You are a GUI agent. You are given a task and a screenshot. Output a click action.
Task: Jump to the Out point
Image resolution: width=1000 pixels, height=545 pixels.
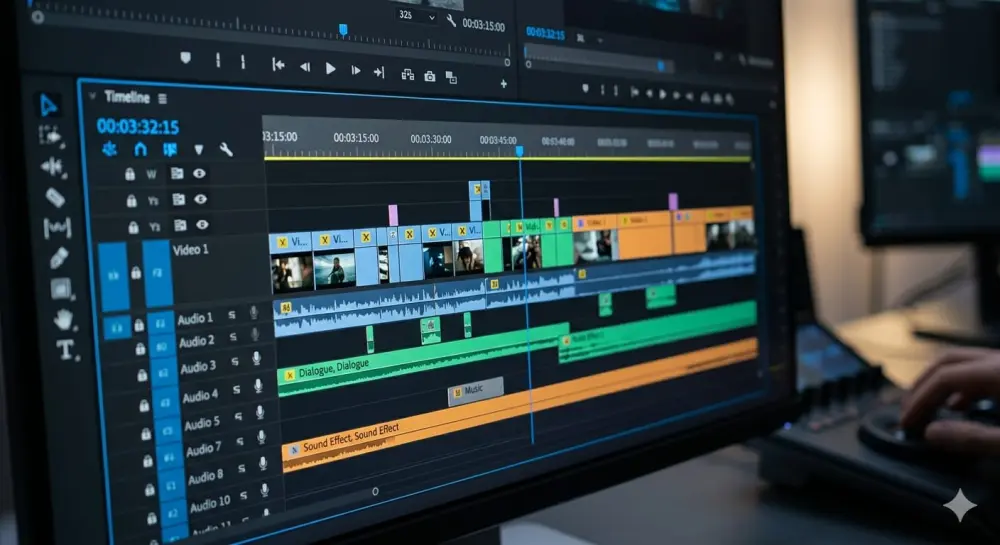[379, 72]
